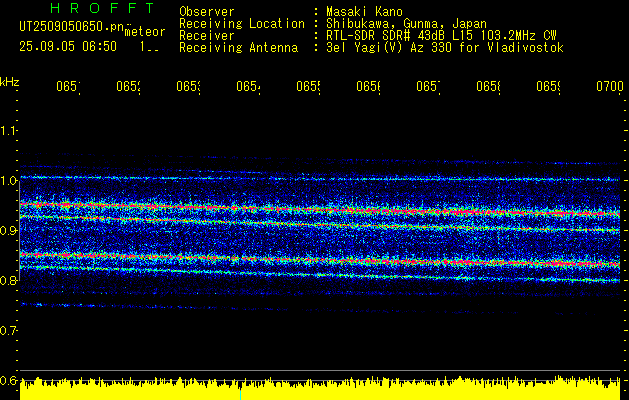Viewport: 629px width, 400px height.
Task: Click the kHz axis unit label
Action: [x=10, y=83]
